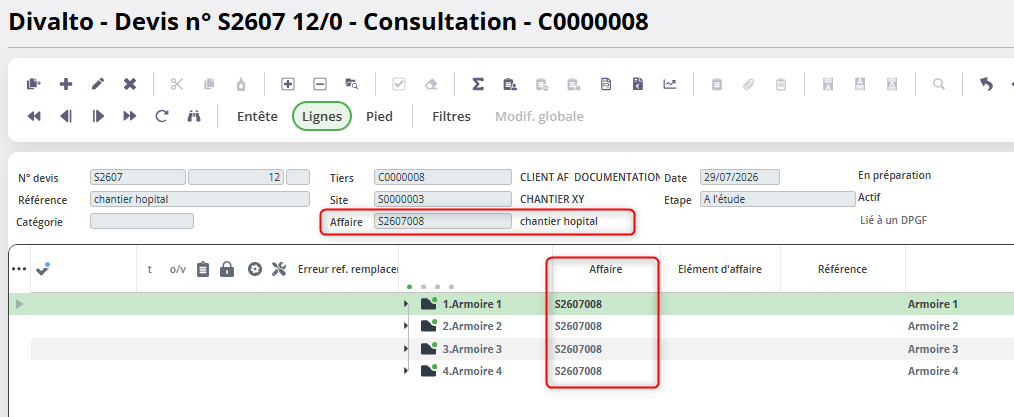Go to first record with double-left arrows
The width and height of the screenshot is (1014, 417).
coord(34,116)
